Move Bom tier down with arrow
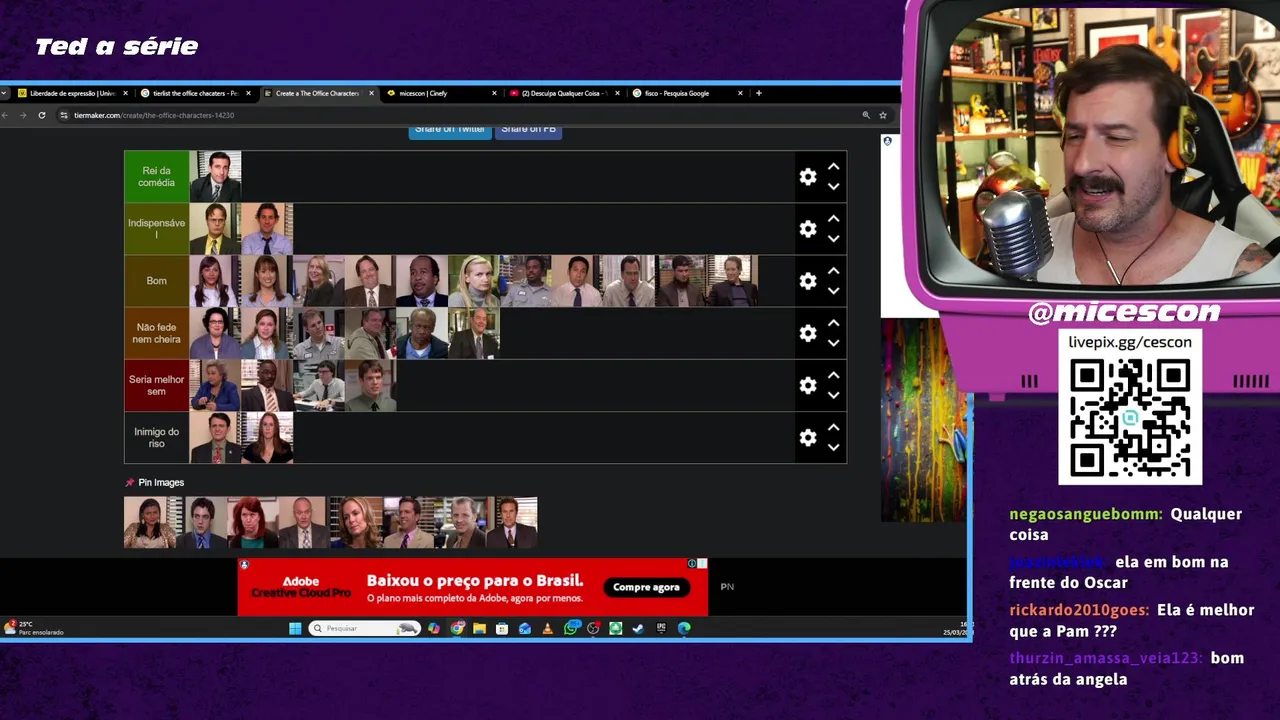Image resolution: width=1280 pixels, height=720 pixels. point(833,291)
